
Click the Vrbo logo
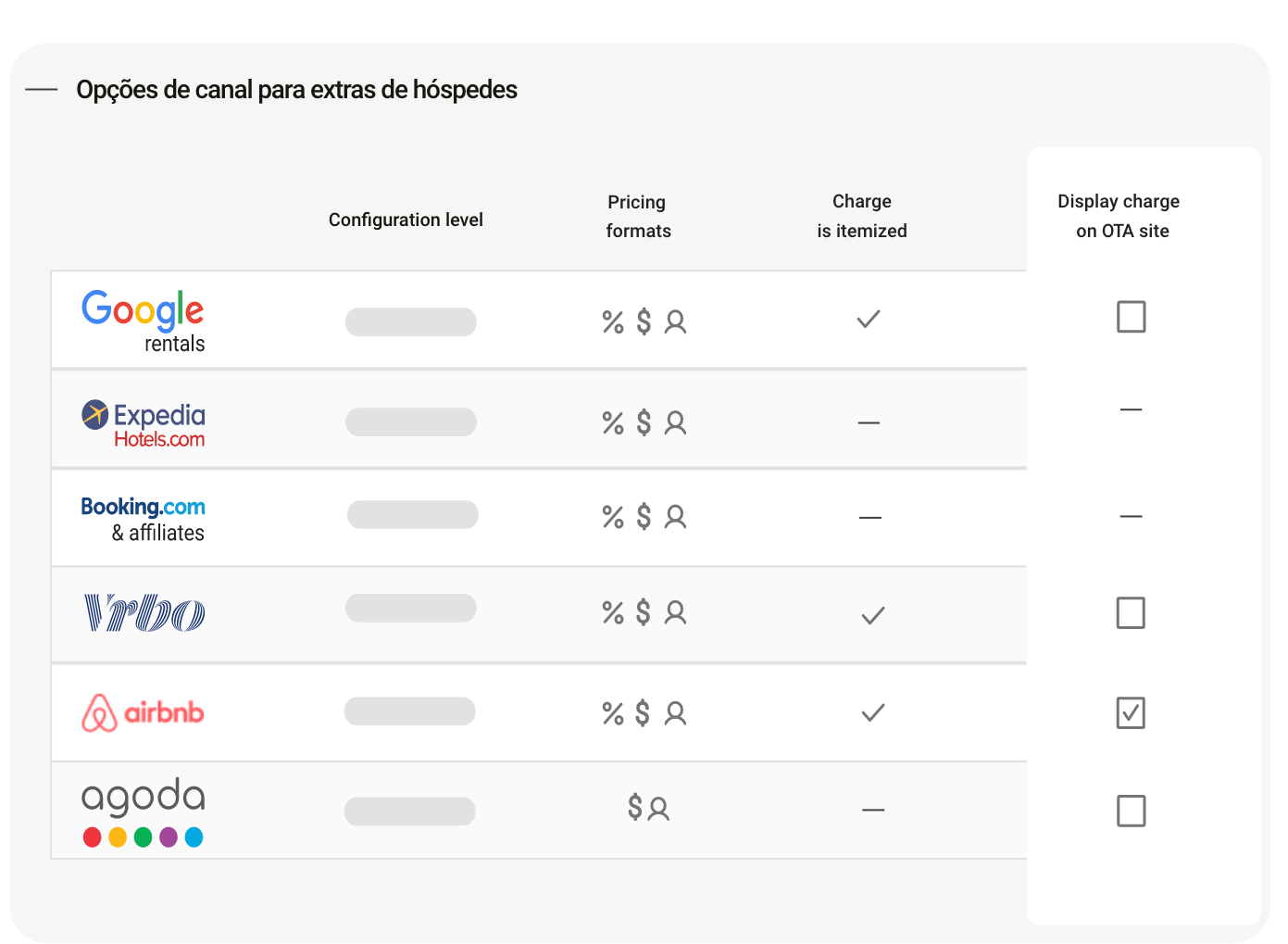pos(144,613)
